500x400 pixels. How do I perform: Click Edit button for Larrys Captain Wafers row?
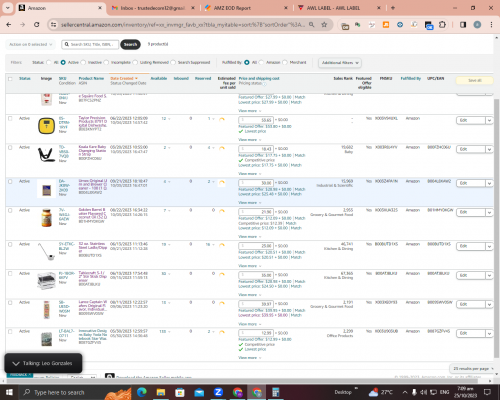point(471,304)
